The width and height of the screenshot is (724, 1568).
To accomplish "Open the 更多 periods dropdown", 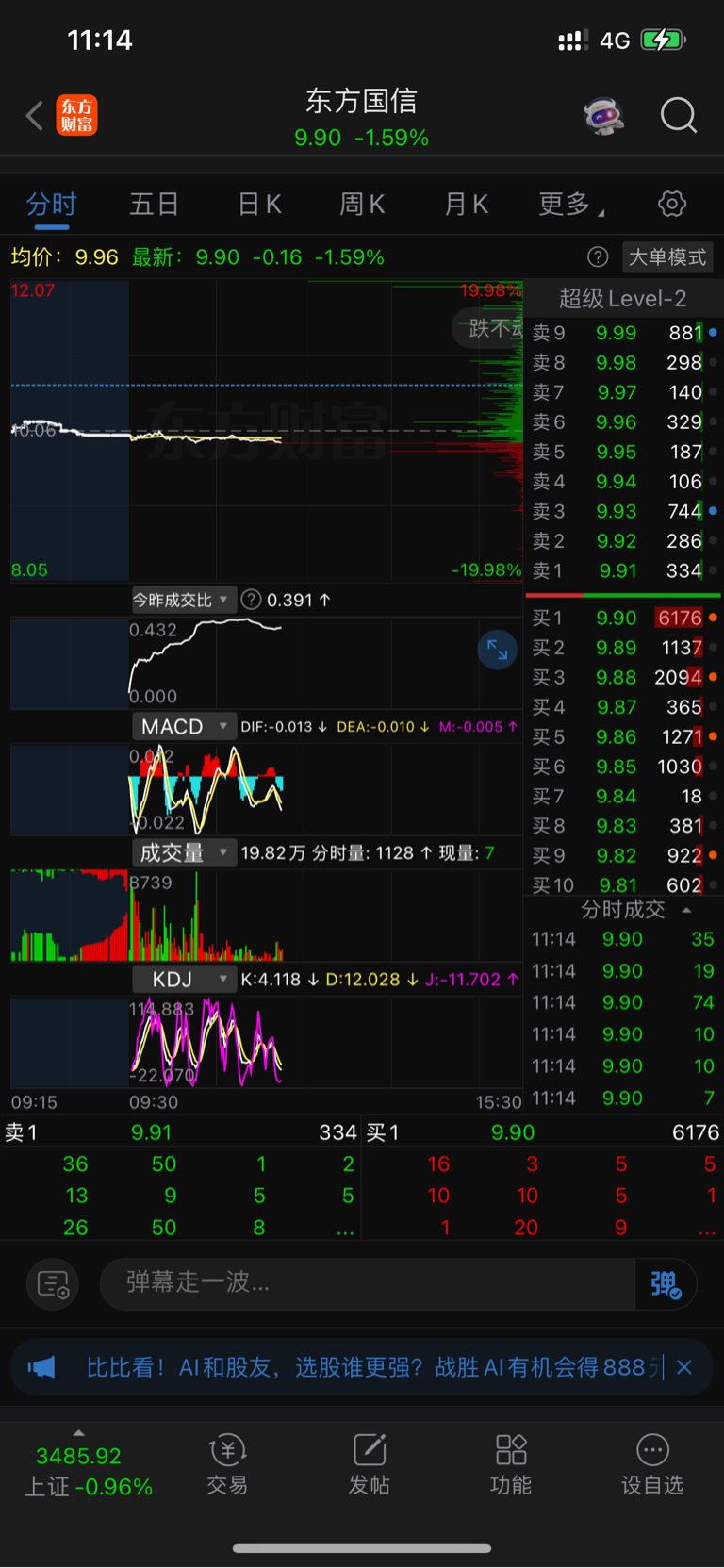I will pos(571,204).
